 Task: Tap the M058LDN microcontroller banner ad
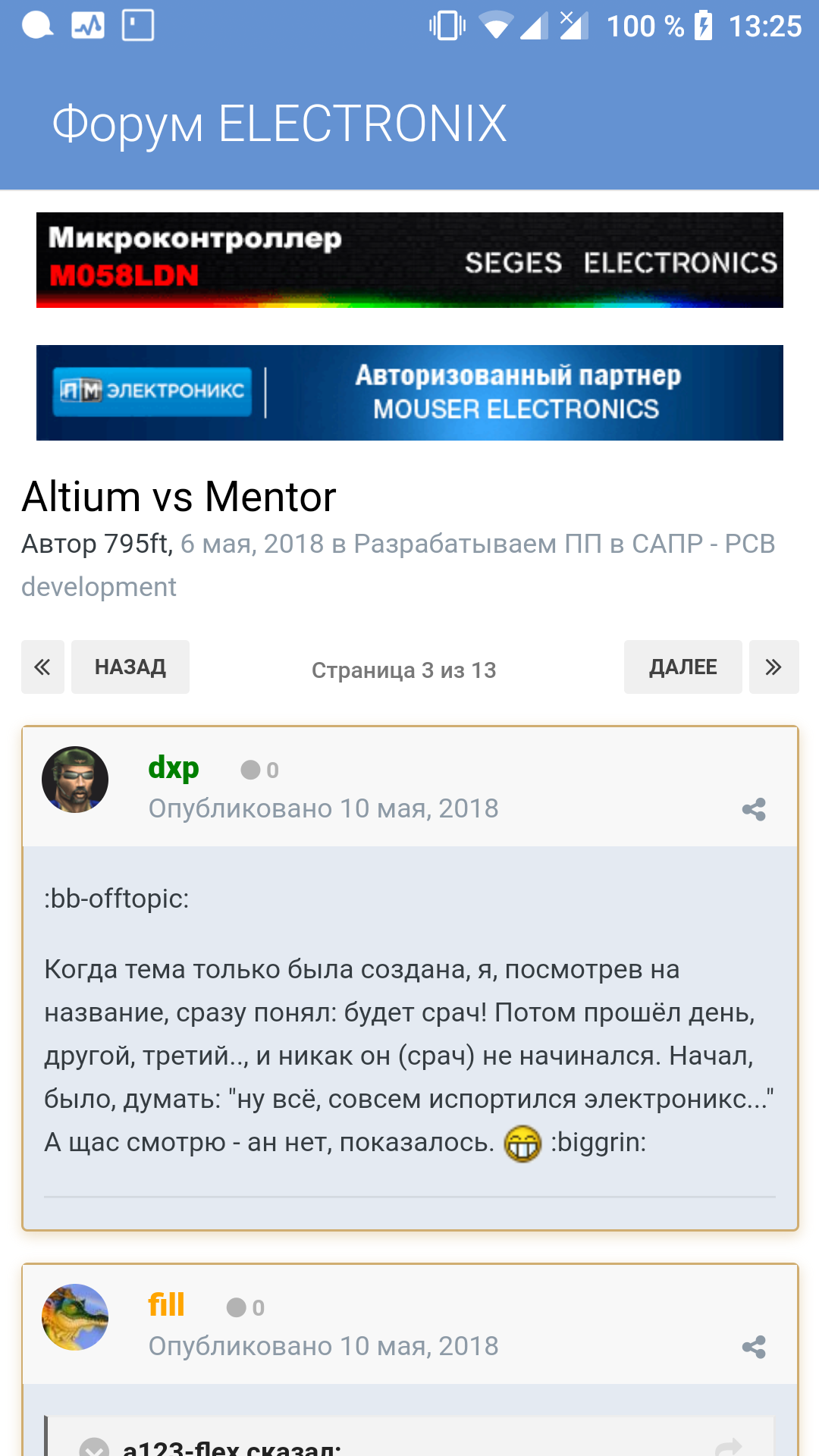pos(409,260)
